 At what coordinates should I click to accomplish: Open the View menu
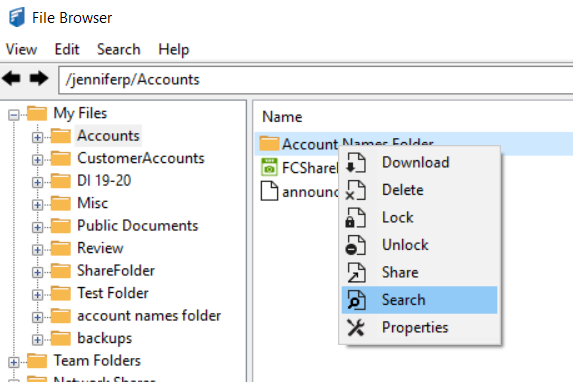click(21, 49)
